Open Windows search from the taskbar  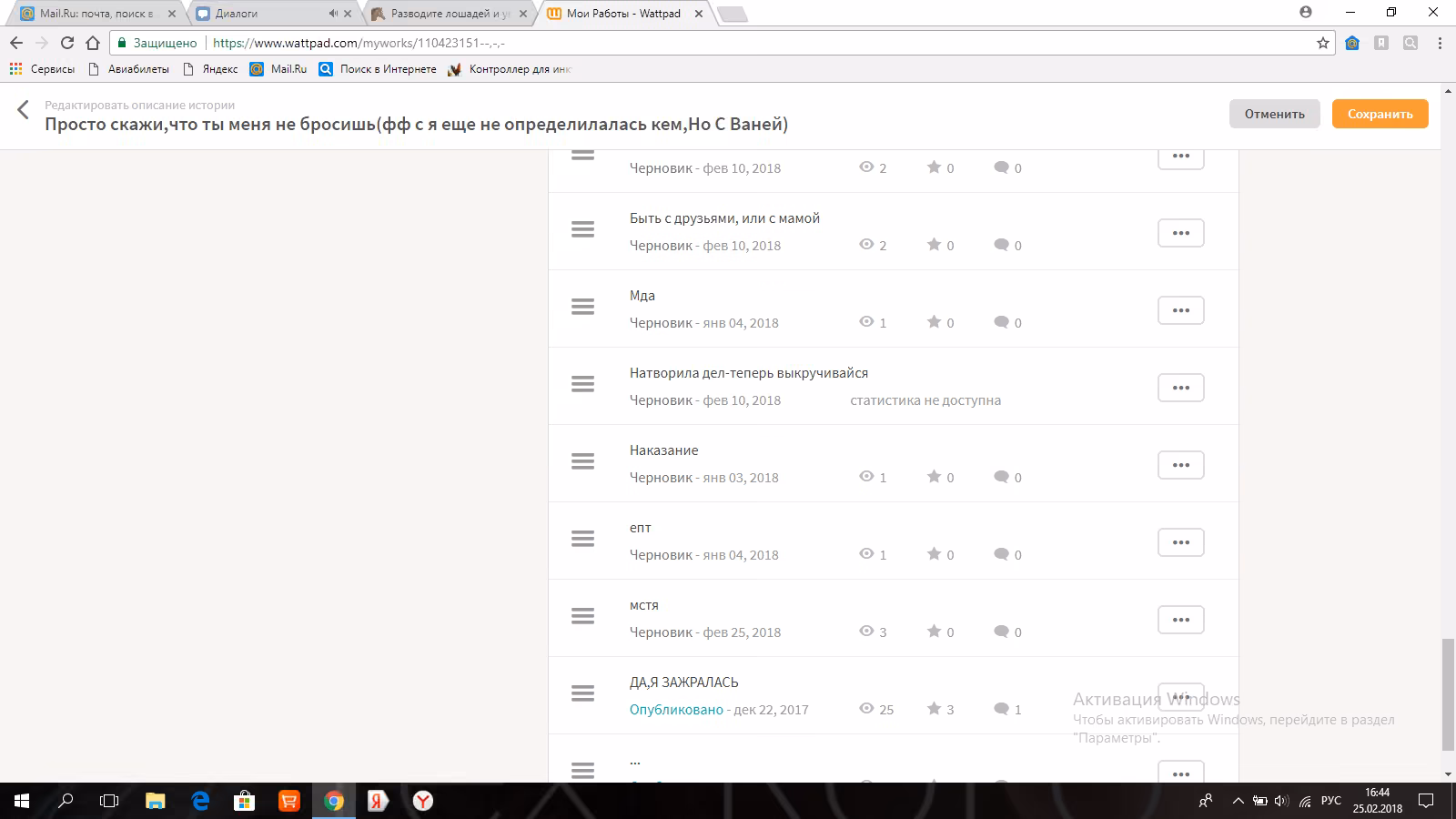tap(66, 801)
